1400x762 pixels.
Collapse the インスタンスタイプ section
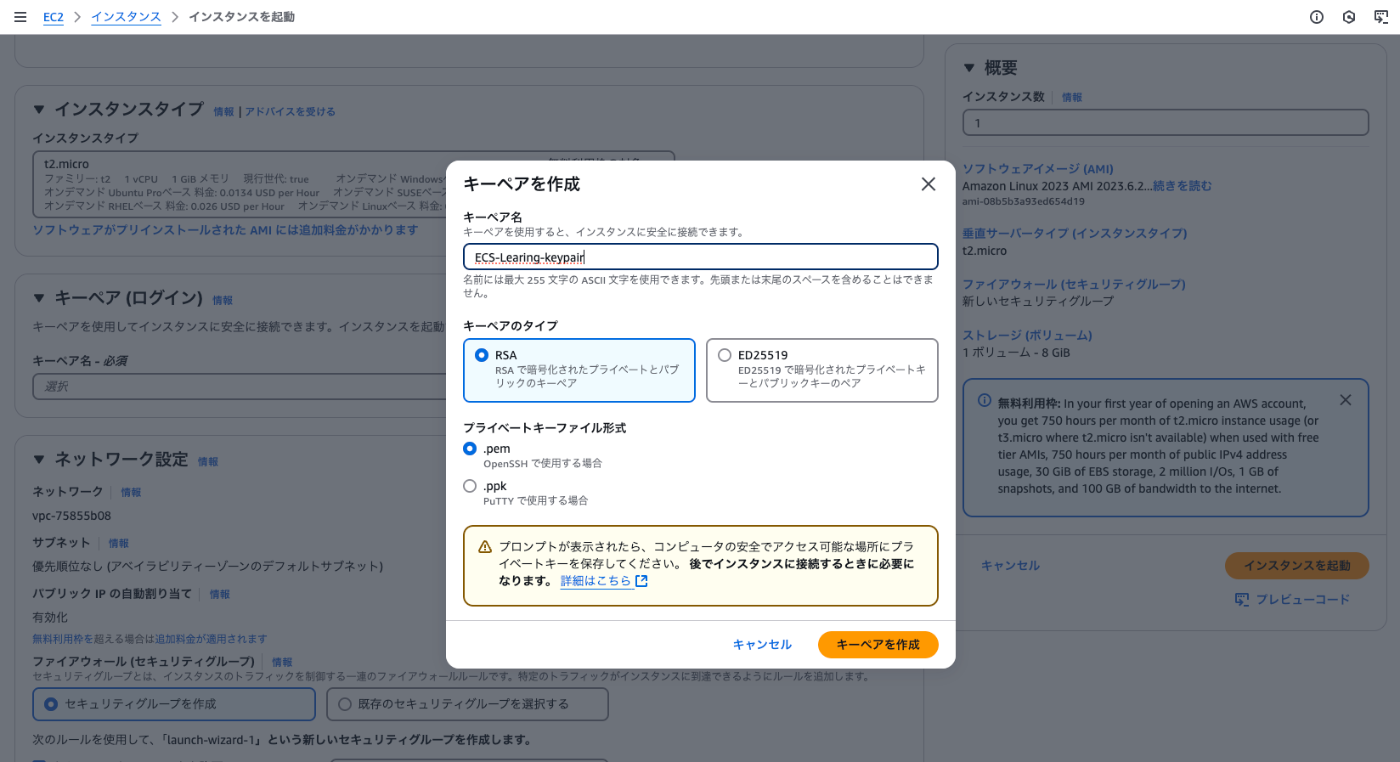[40, 110]
